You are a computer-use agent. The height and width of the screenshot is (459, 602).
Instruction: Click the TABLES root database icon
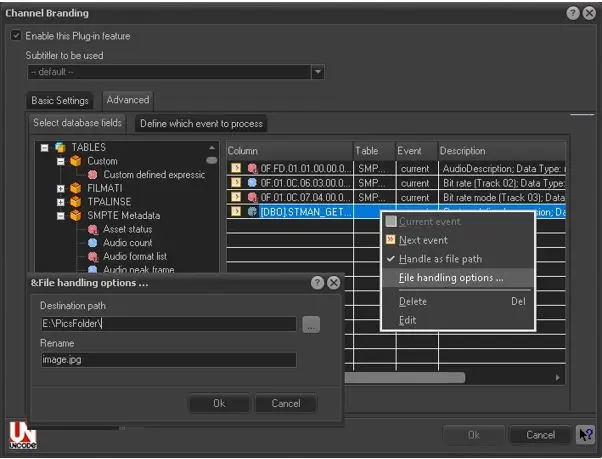click(x=59, y=148)
